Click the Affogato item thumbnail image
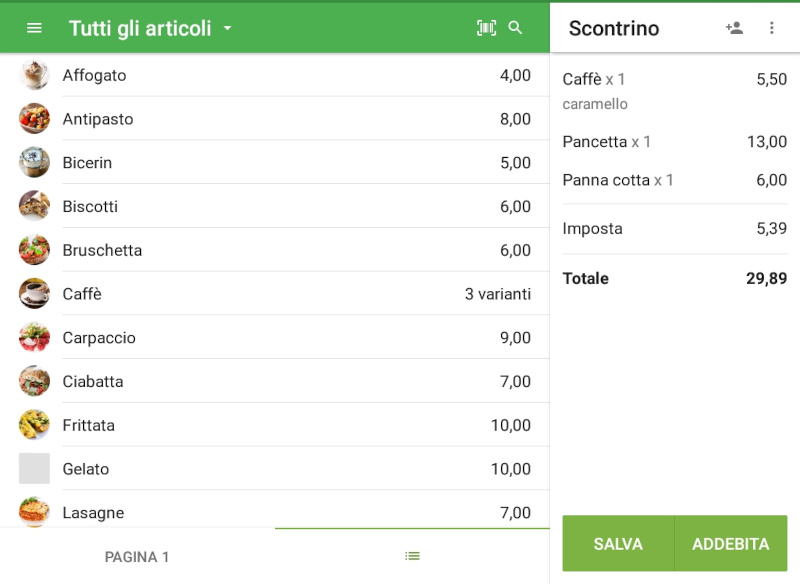800x584 pixels. coord(33,75)
